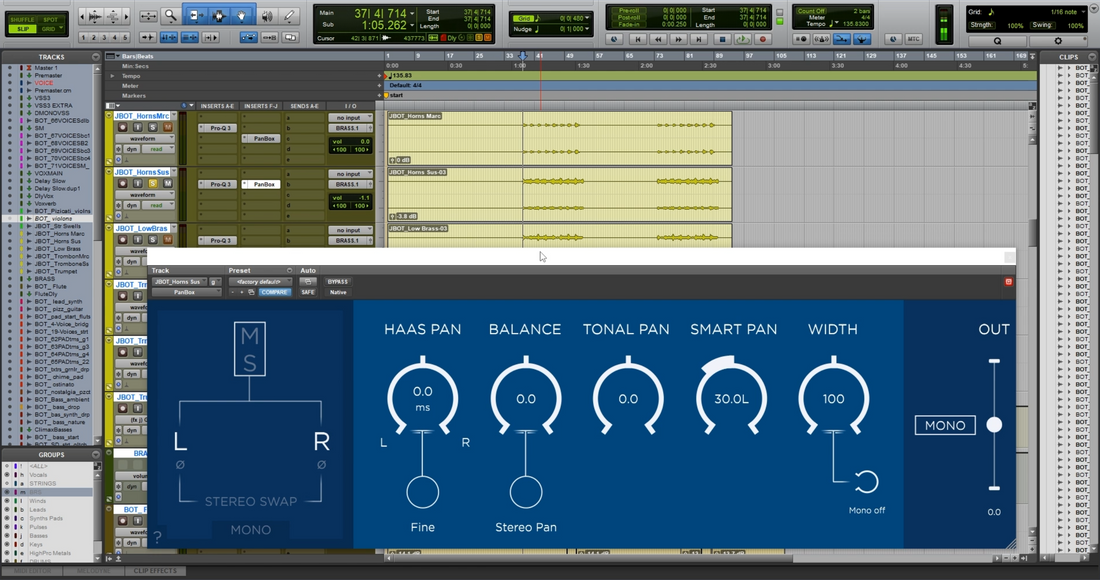
Task: Select the Pencil tool
Action: coord(289,15)
